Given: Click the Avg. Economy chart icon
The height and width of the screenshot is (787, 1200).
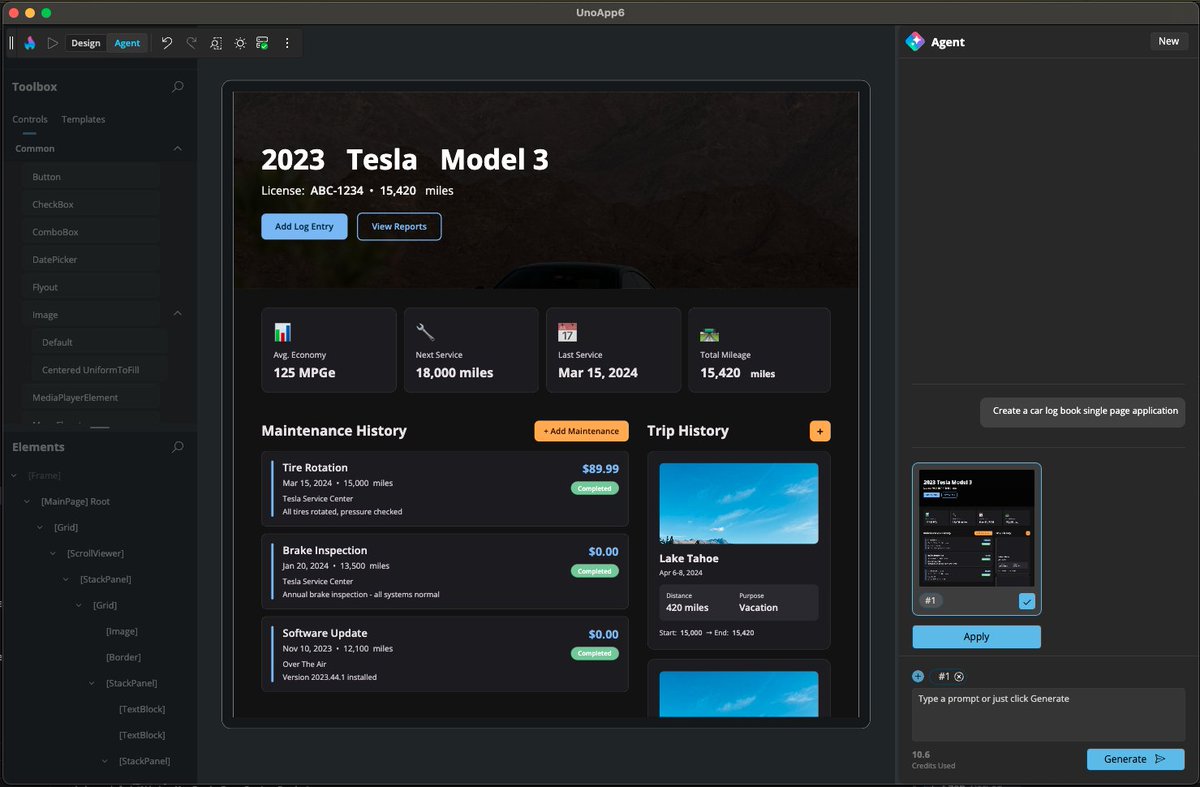Looking at the screenshot, I should [x=282, y=332].
